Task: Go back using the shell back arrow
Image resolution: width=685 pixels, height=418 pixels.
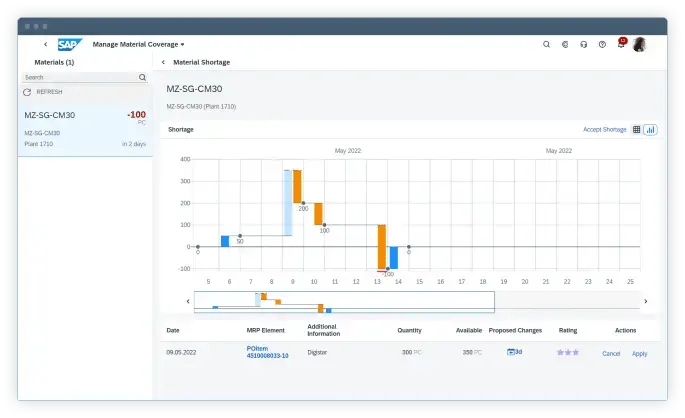Action: pyautogui.click(x=45, y=44)
